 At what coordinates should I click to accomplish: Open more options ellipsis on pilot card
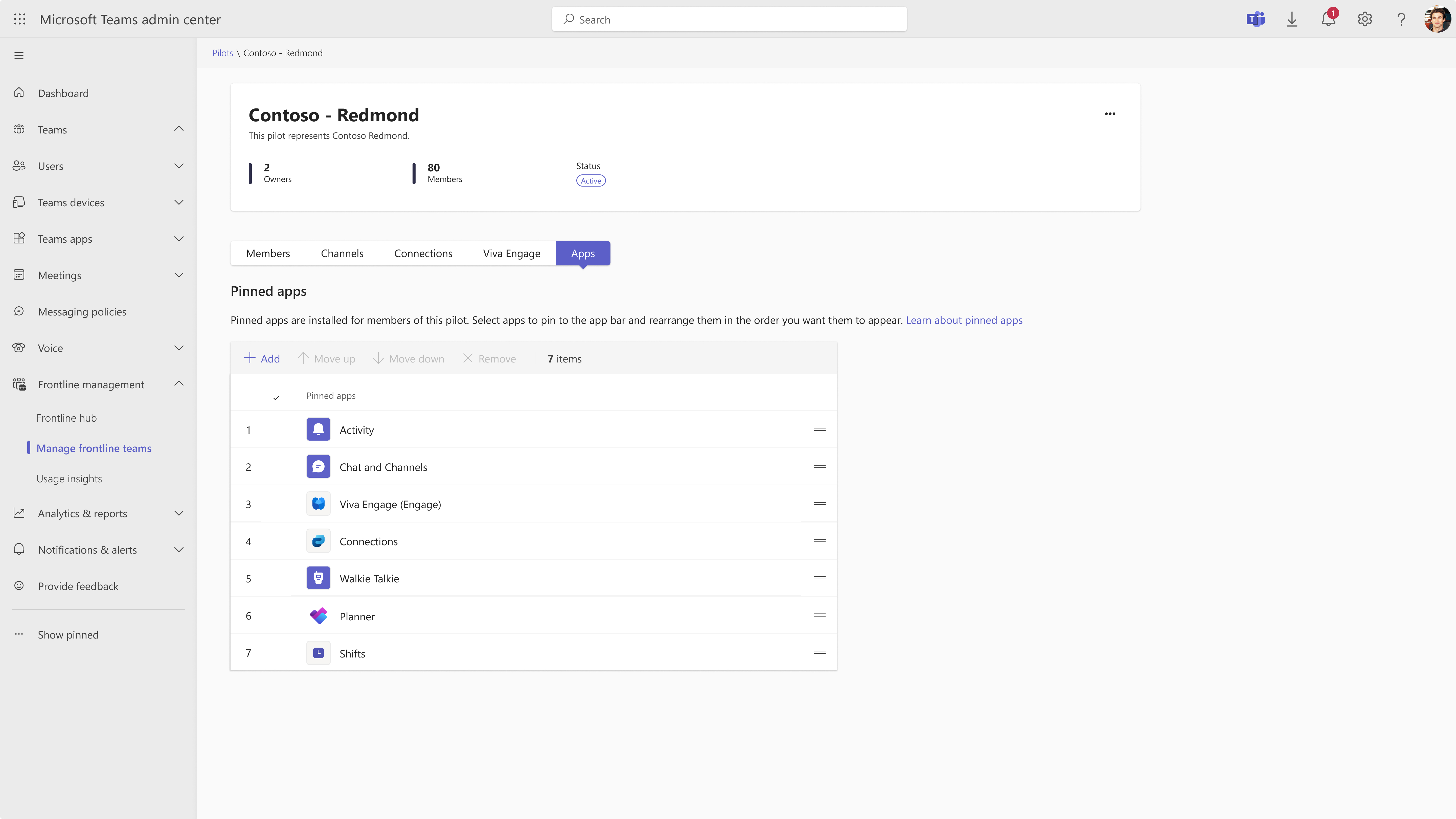1109,113
